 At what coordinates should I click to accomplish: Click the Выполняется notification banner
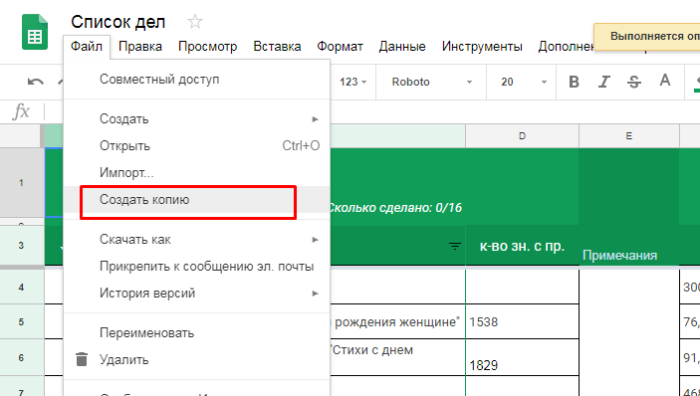click(x=647, y=37)
